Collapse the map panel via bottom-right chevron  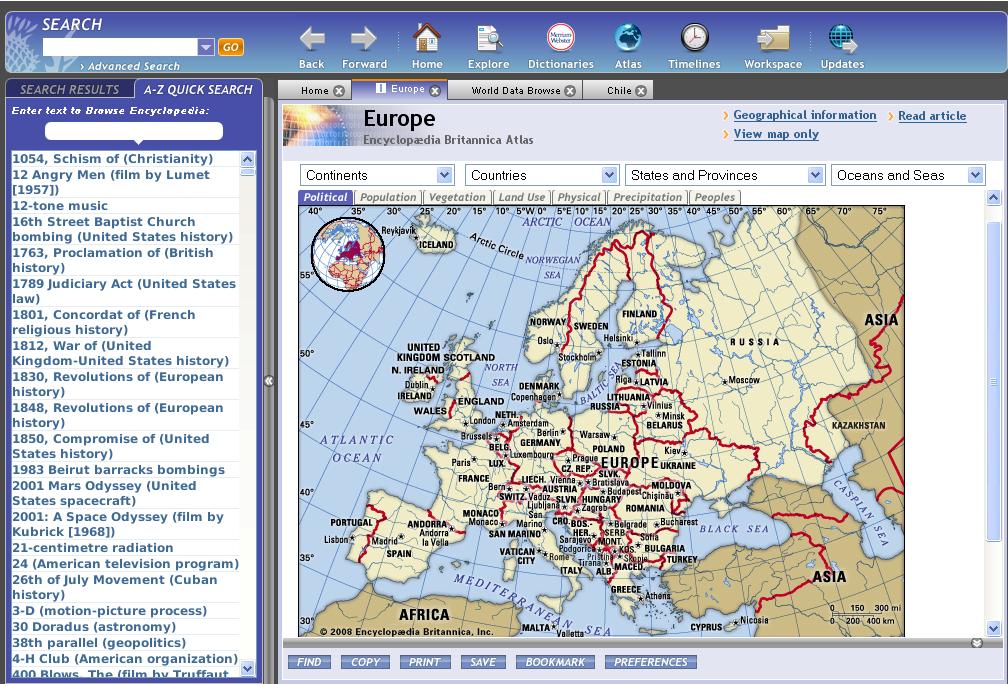pos(976,643)
